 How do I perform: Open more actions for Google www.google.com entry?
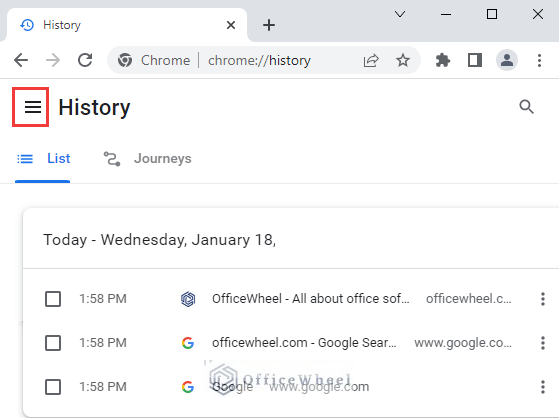pyautogui.click(x=543, y=387)
